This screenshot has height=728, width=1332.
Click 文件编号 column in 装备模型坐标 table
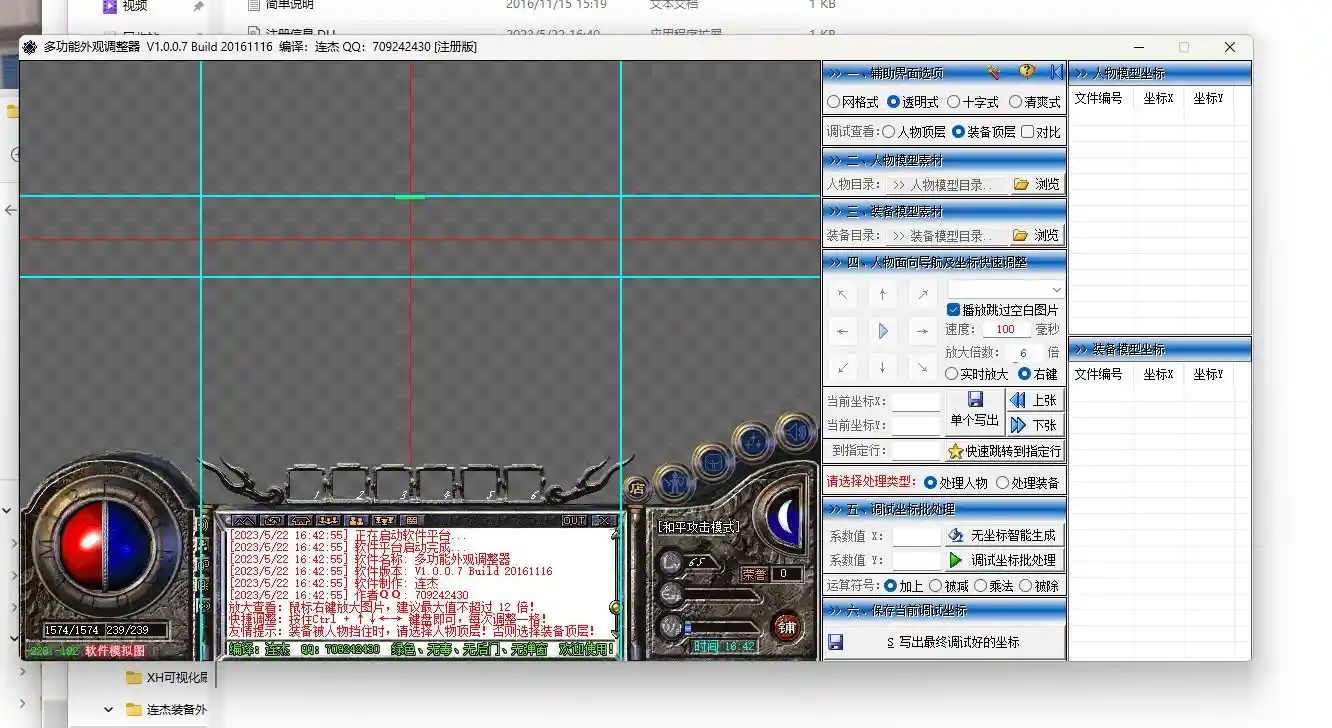(1099, 374)
